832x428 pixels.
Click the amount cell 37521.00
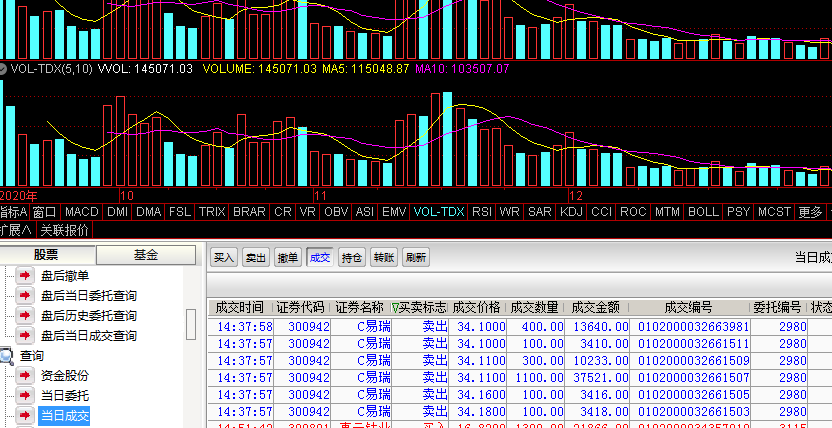(x=601, y=378)
